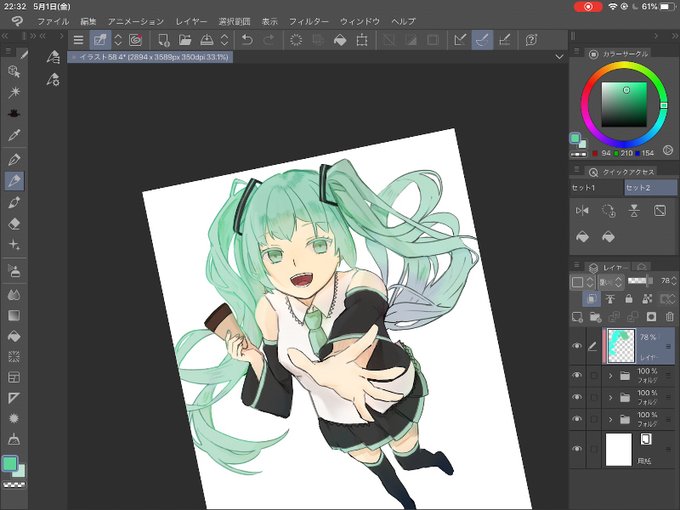Open the ヘルプ menu
This screenshot has height=510, width=680.
point(403,21)
